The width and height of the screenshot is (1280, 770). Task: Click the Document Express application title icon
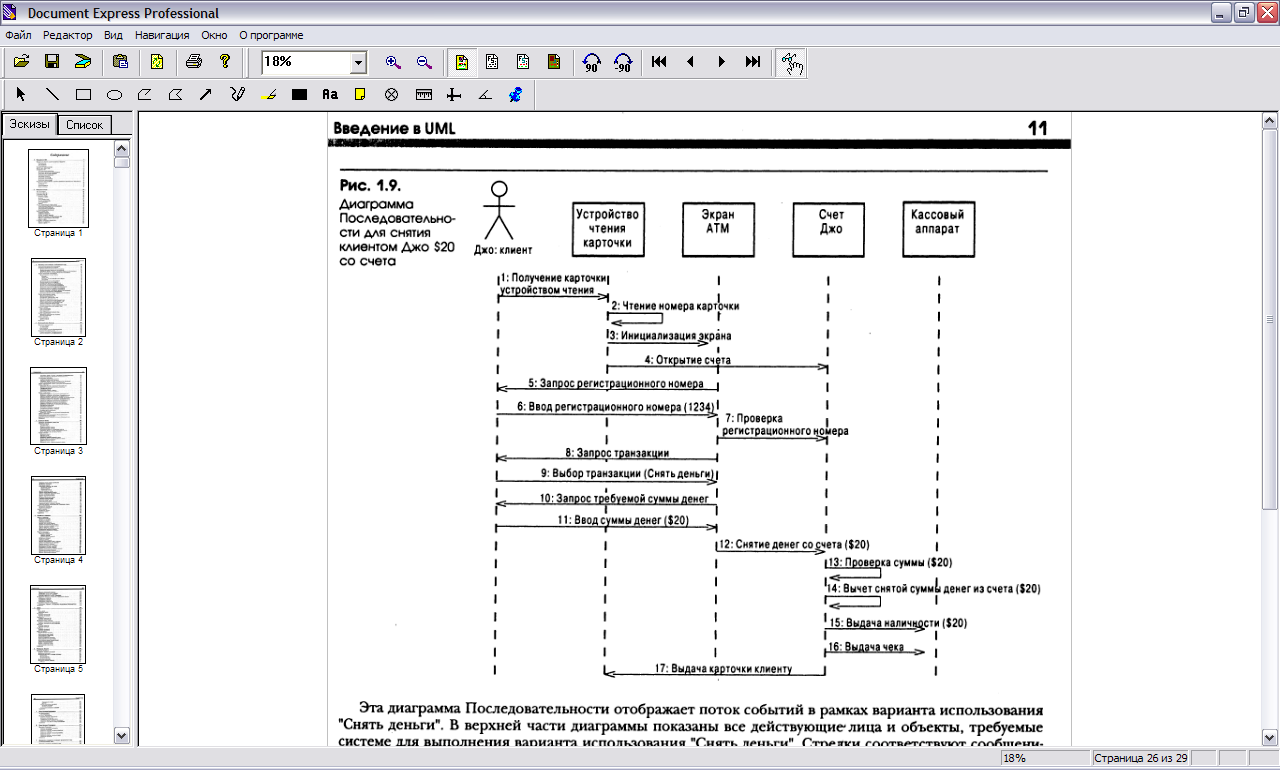[x=10, y=13]
